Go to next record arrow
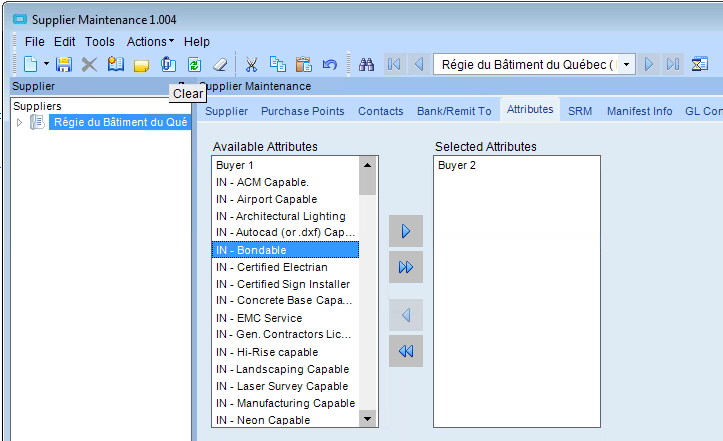The image size is (723, 441). [x=648, y=64]
